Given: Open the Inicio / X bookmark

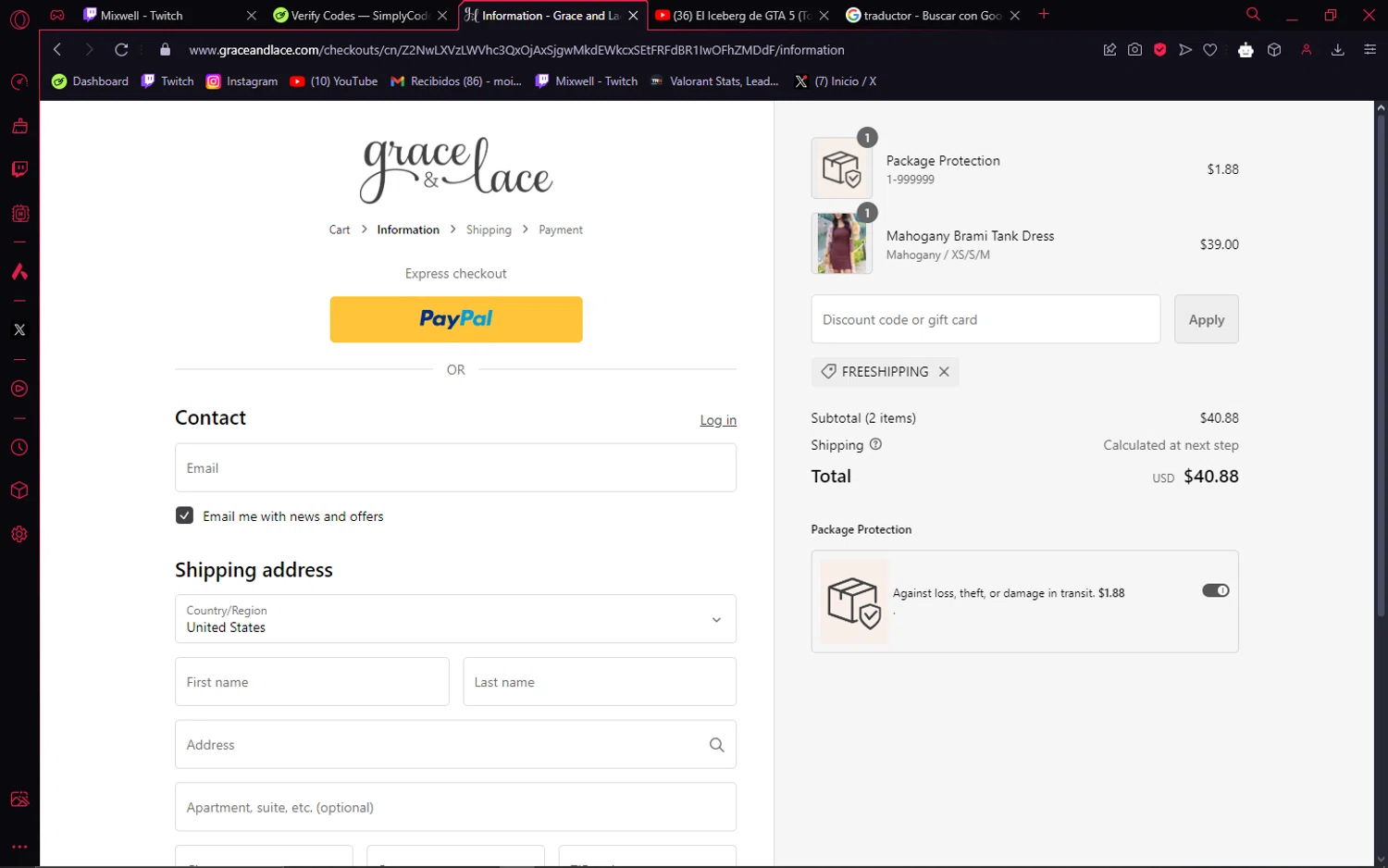Looking at the screenshot, I should point(836,81).
